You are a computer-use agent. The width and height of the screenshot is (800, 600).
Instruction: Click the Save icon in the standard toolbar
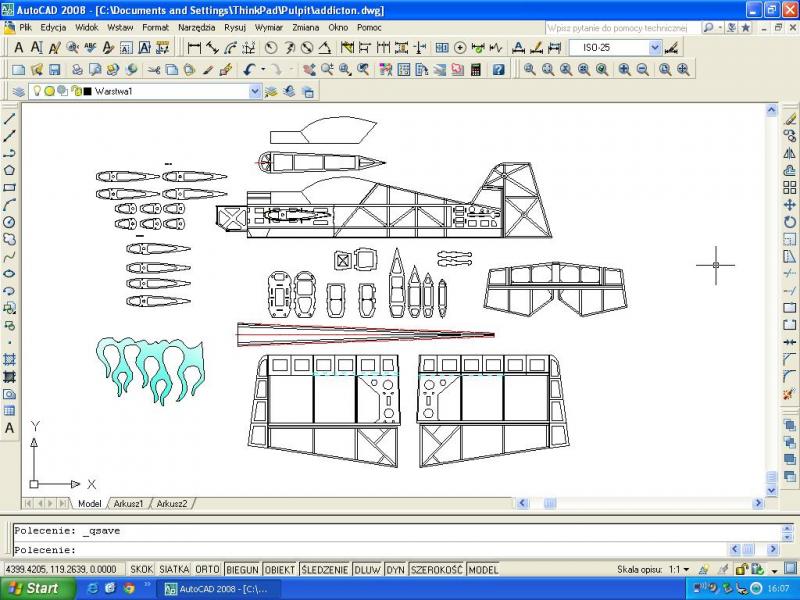[55, 69]
